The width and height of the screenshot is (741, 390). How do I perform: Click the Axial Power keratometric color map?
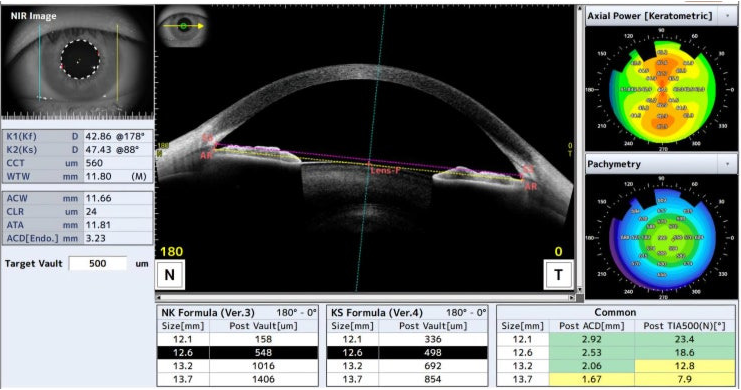point(662,88)
